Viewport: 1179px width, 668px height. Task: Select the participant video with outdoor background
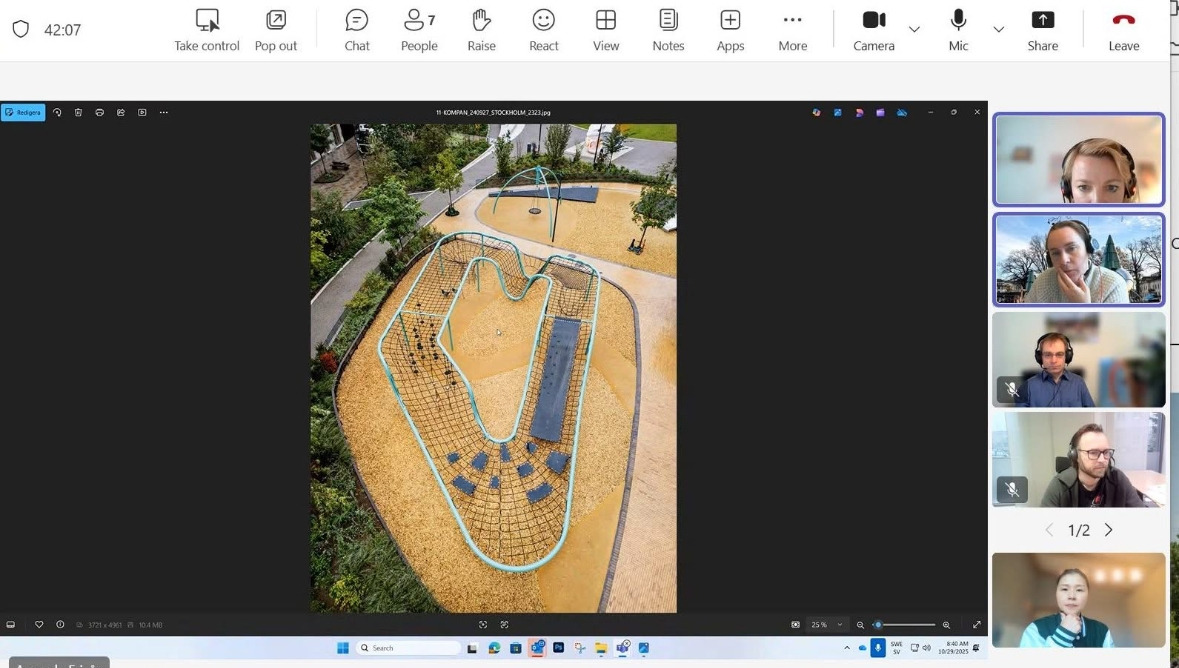click(x=1078, y=259)
